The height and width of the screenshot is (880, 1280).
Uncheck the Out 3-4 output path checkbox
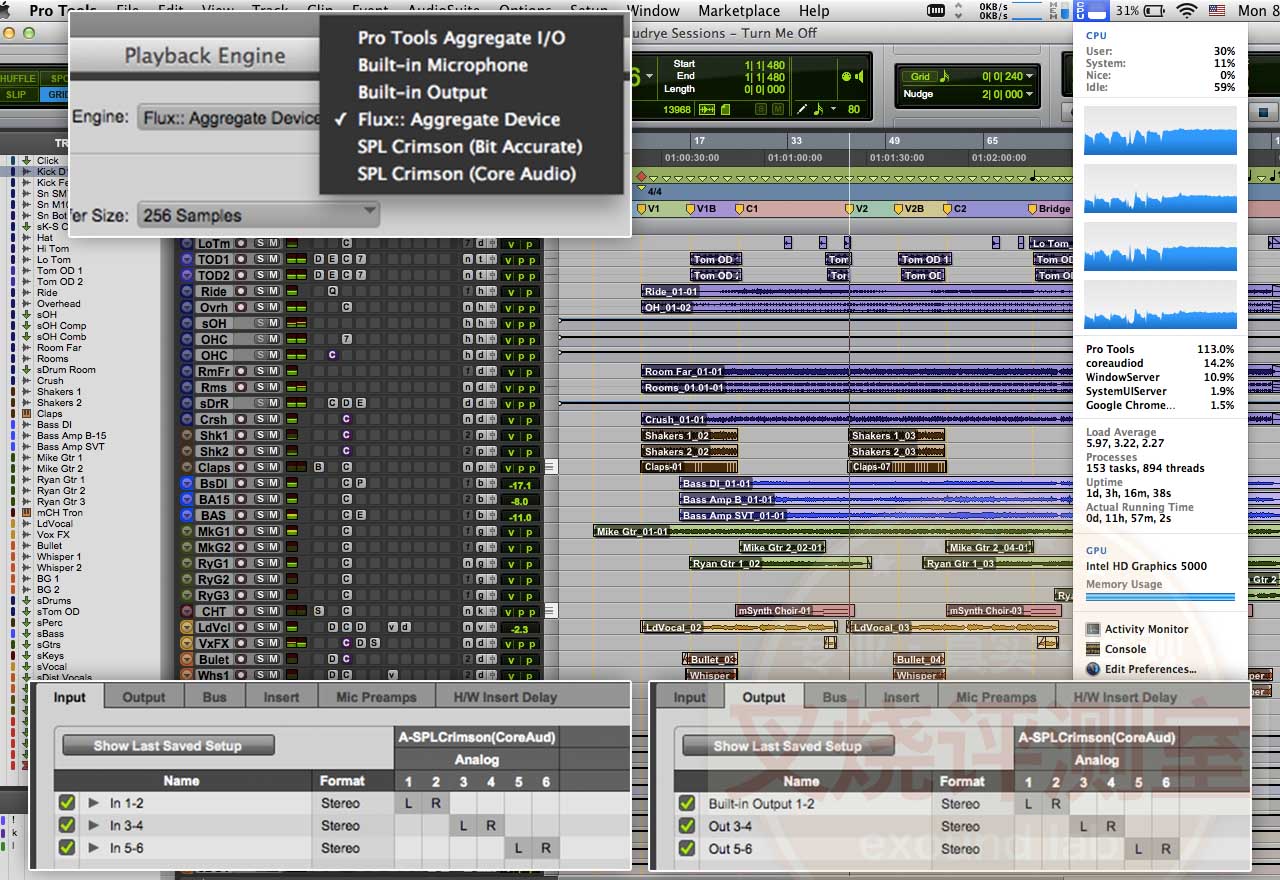coord(686,826)
